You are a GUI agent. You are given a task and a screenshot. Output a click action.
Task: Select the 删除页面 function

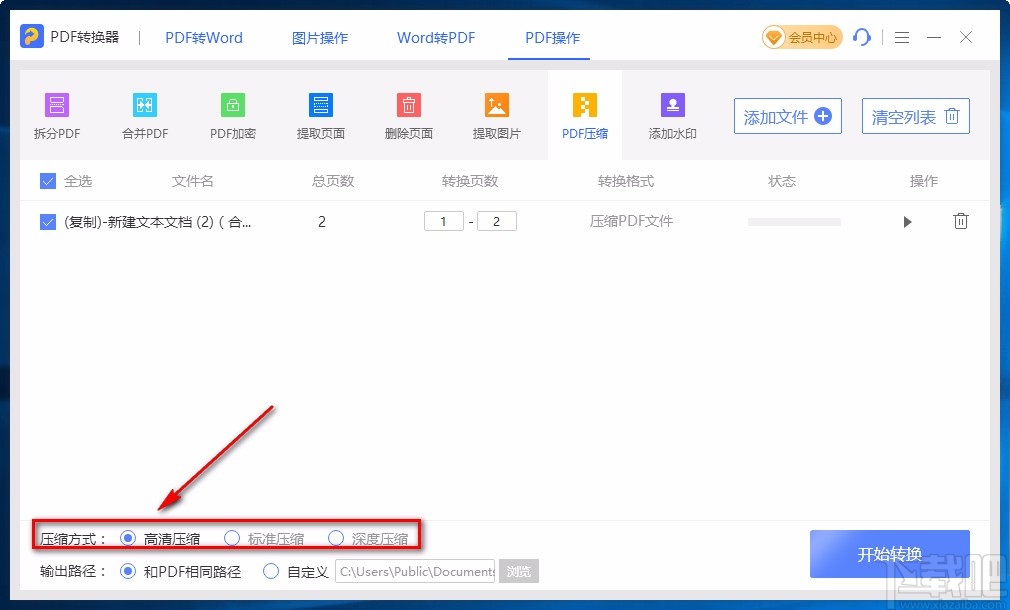click(408, 114)
